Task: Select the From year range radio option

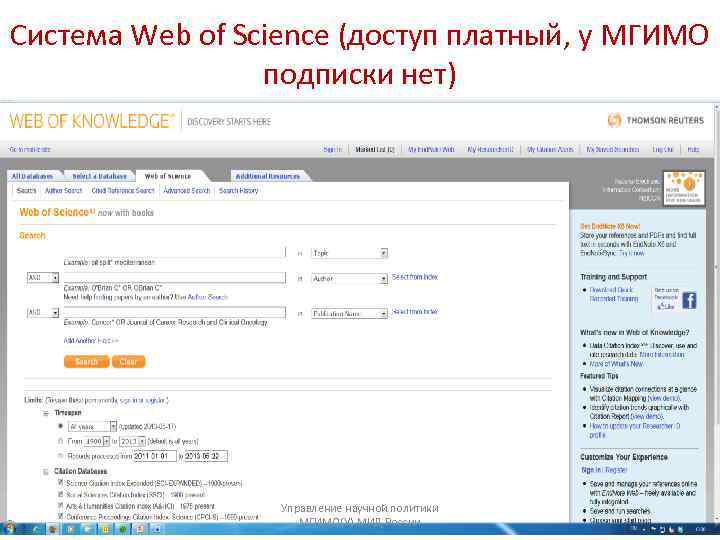Action: 60,441
